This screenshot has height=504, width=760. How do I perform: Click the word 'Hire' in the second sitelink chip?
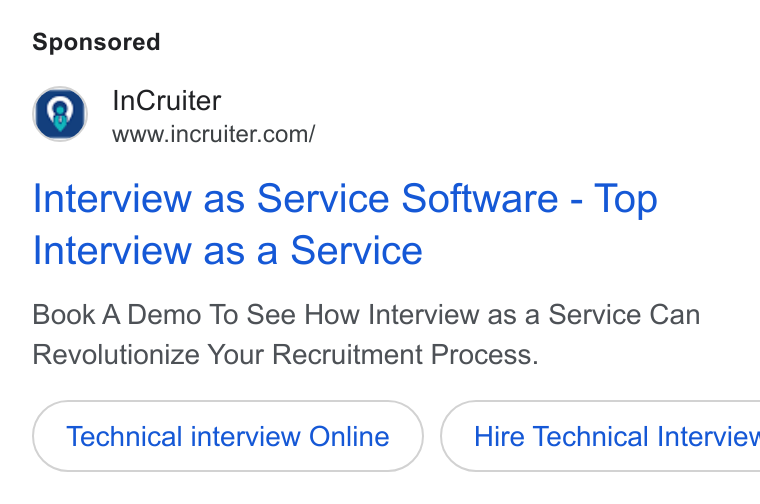point(499,436)
